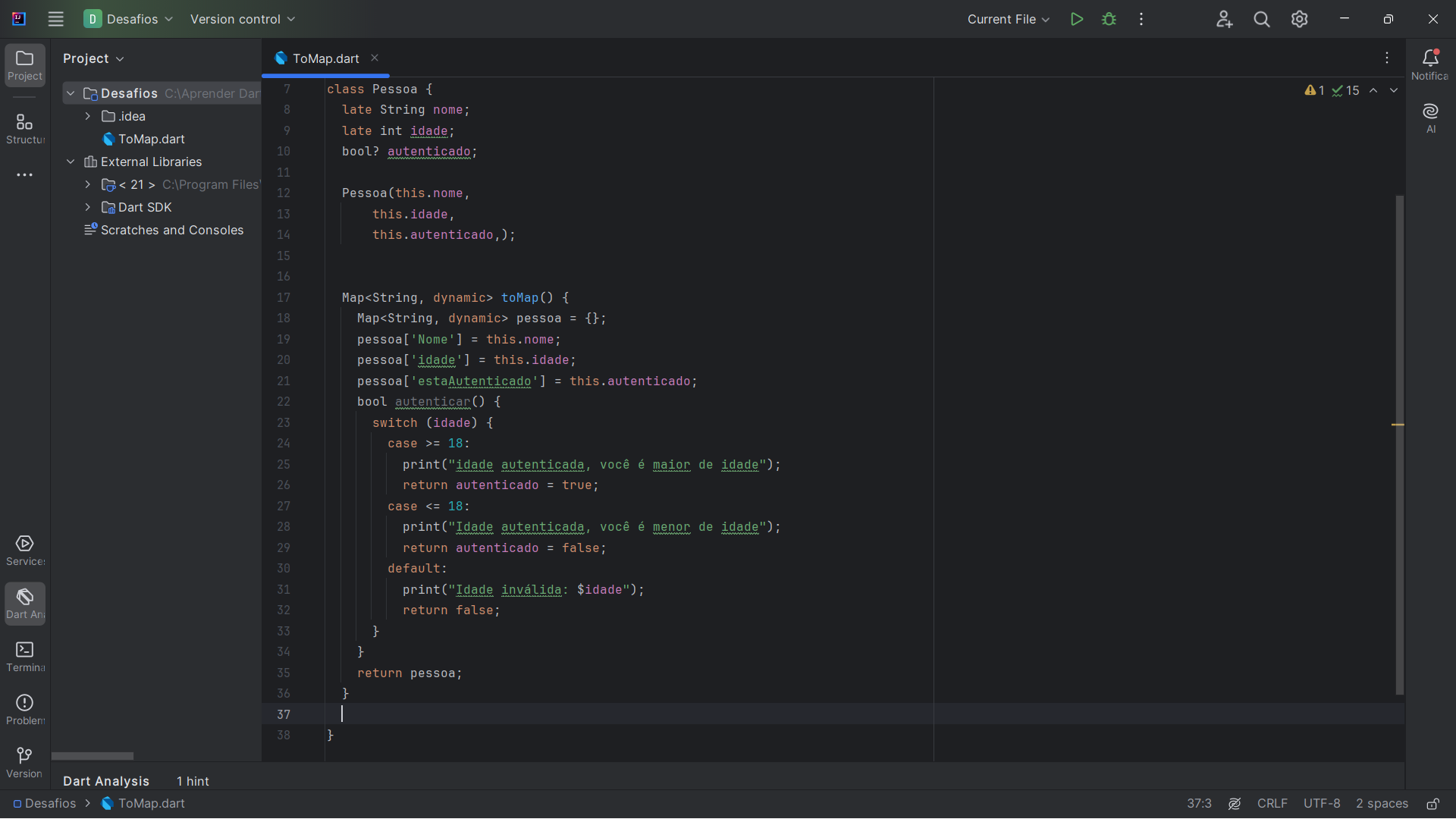1456x819 pixels.
Task: Open the Version control dropdown
Action: point(244,19)
